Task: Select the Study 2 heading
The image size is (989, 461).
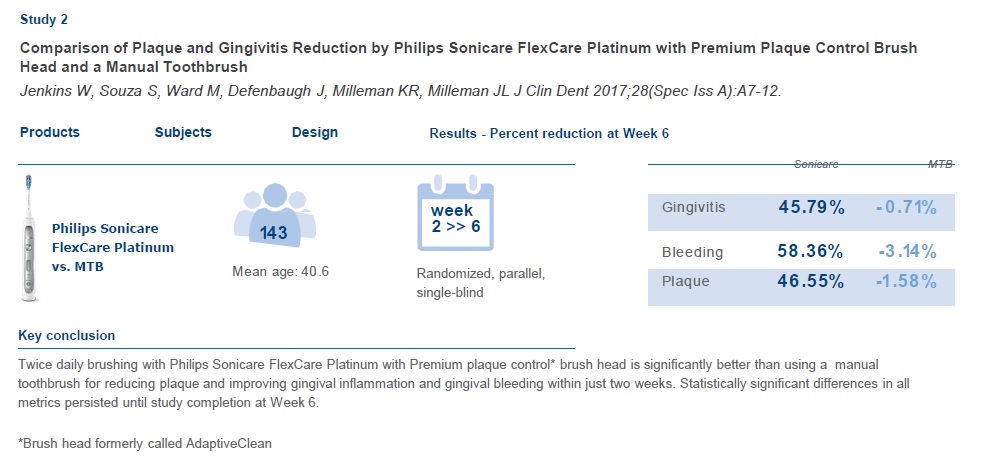Action: pos(45,18)
